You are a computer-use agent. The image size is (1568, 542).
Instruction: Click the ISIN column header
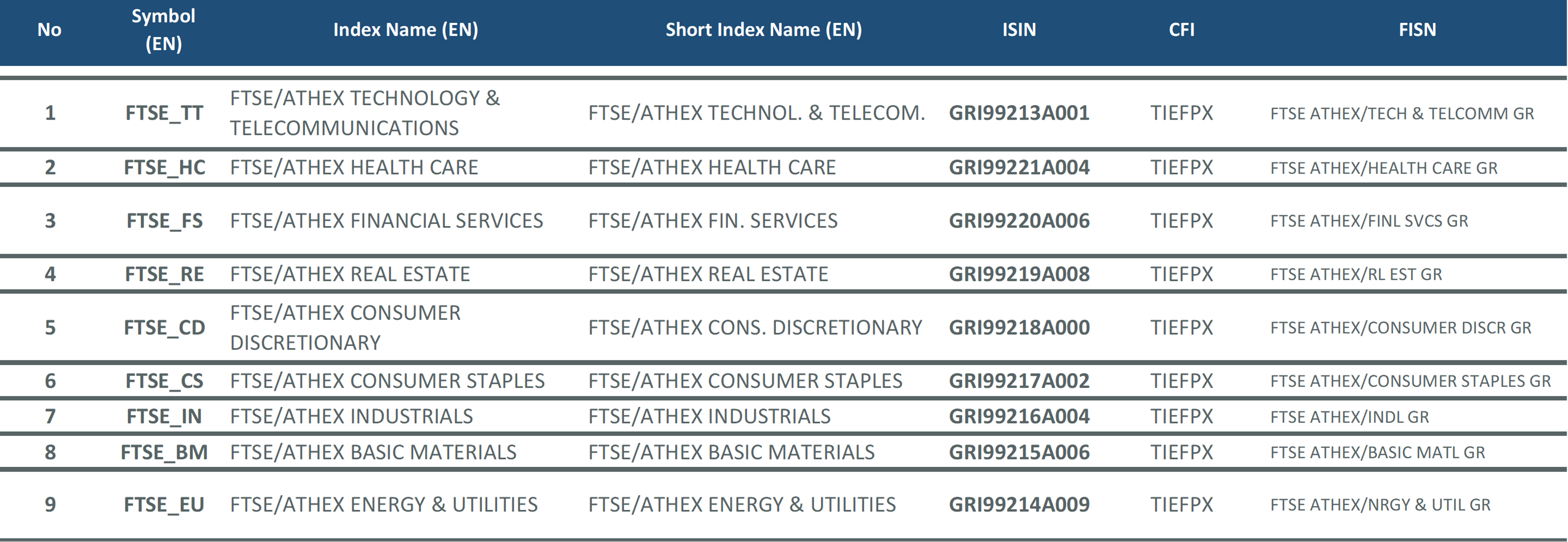pos(1019,30)
